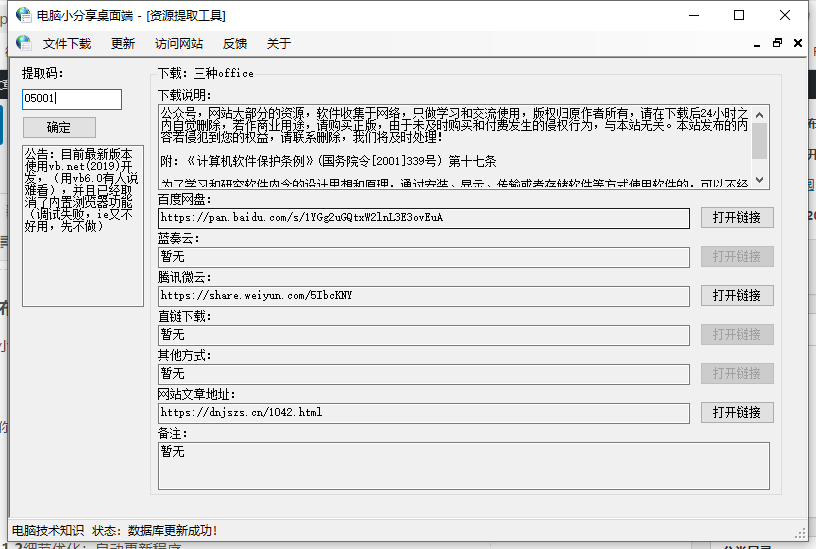
Task: Click the 百度网盘 URL field
Action: (424, 218)
